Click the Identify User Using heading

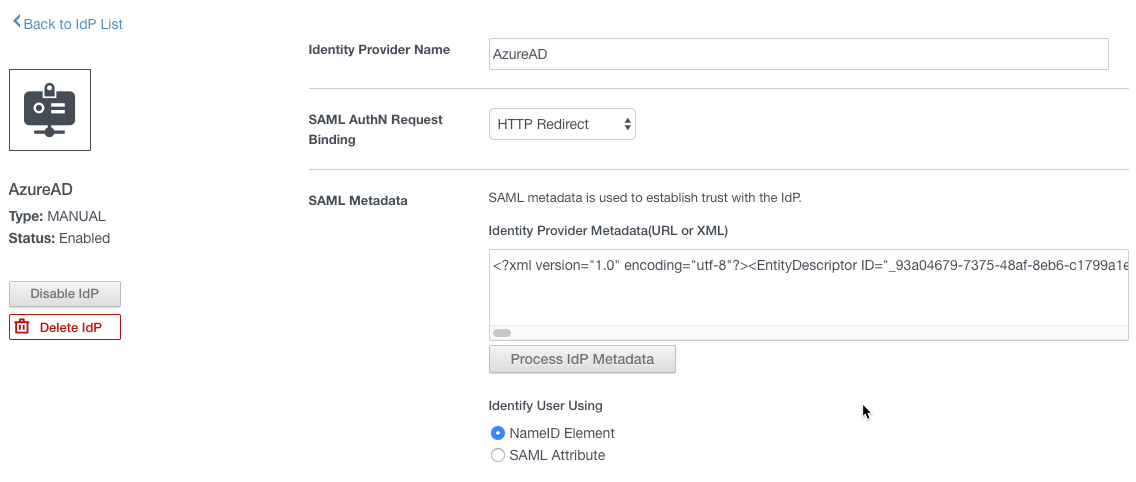pos(545,405)
